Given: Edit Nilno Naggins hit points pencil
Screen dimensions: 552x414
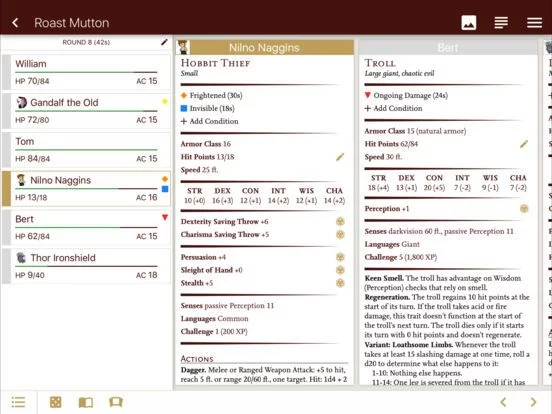Looking at the screenshot, I should click(340, 157).
